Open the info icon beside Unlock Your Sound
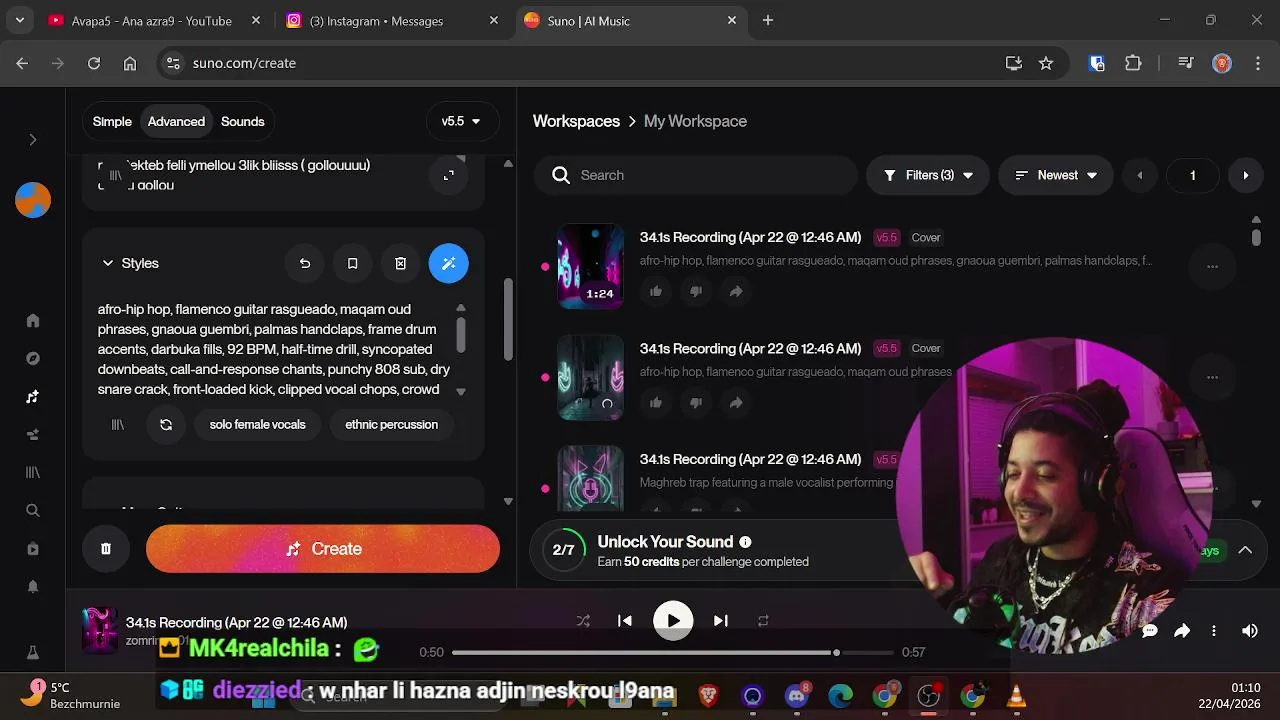 click(745, 542)
